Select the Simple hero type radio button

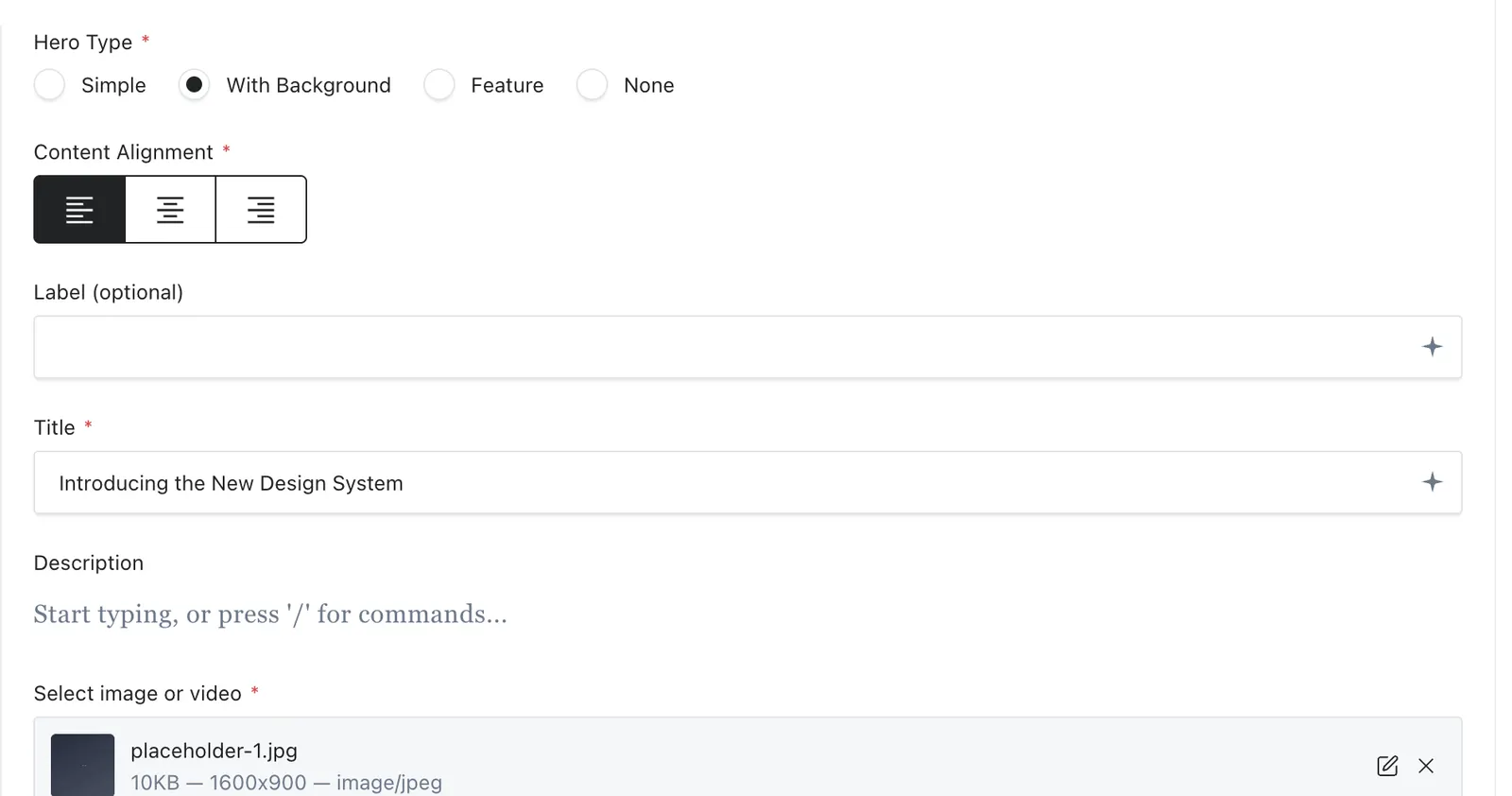tap(49, 85)
